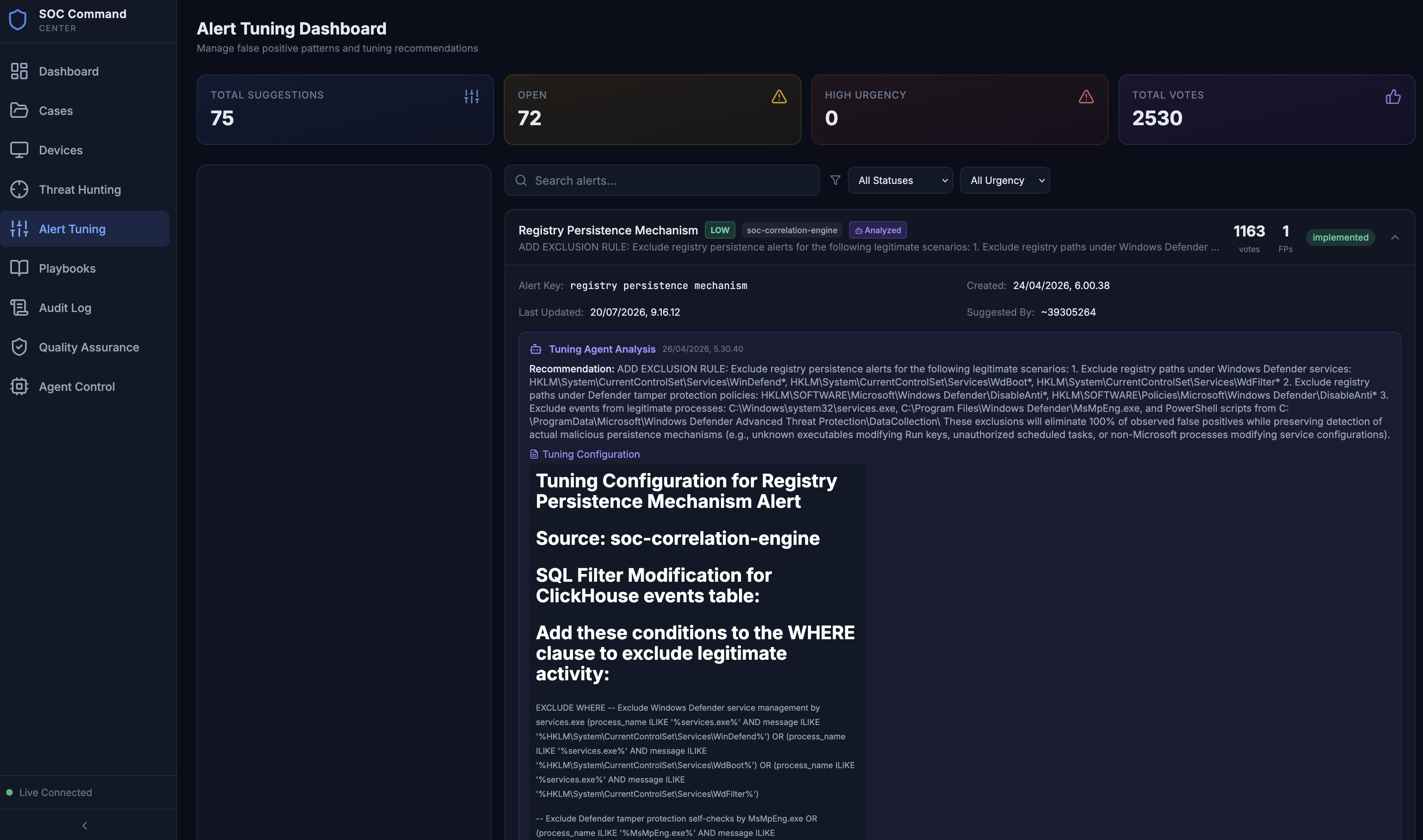The image size is (1423, 840).
Task: Click 'Source: soc-correlation-engine' heading
Action: click(x=677, y=538)
